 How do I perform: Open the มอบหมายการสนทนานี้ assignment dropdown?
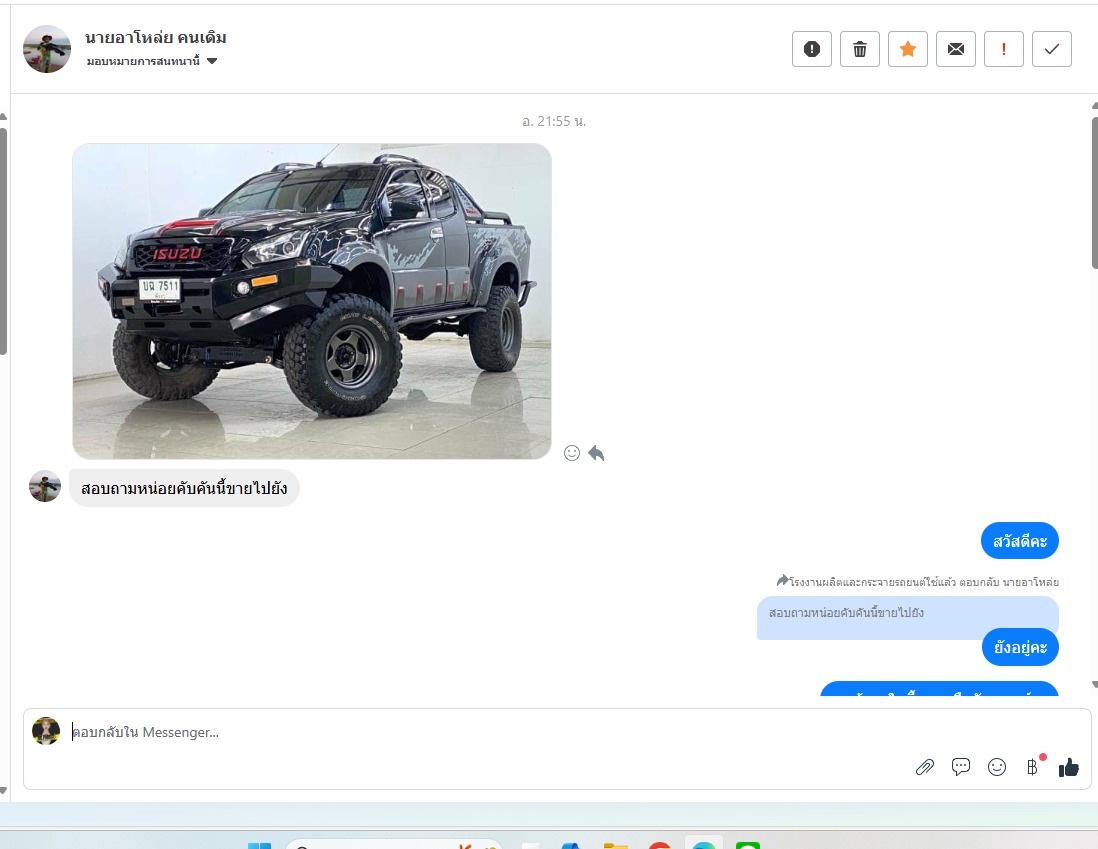[x=152, y=61]
